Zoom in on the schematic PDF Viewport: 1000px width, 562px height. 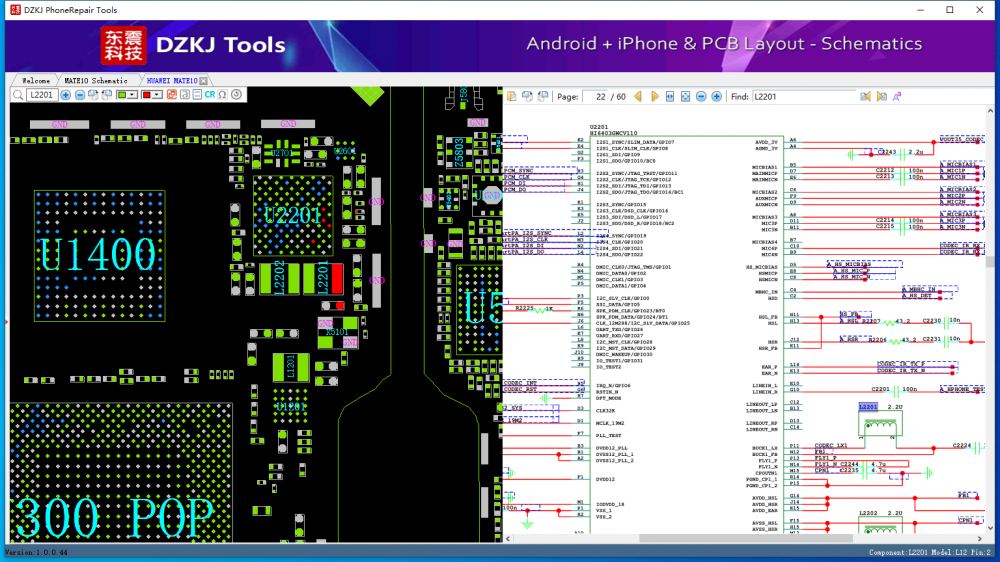[717, 97]
